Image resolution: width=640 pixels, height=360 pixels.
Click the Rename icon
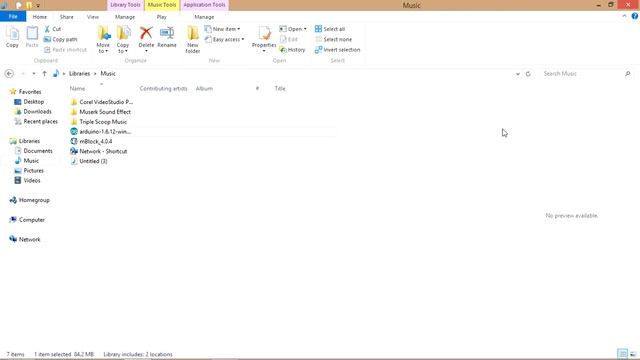(x=167, y=37)
